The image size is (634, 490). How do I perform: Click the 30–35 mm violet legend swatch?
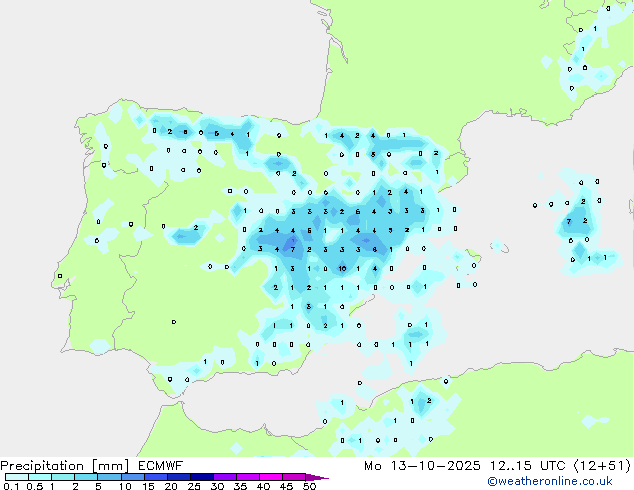[x=224, y=477]
